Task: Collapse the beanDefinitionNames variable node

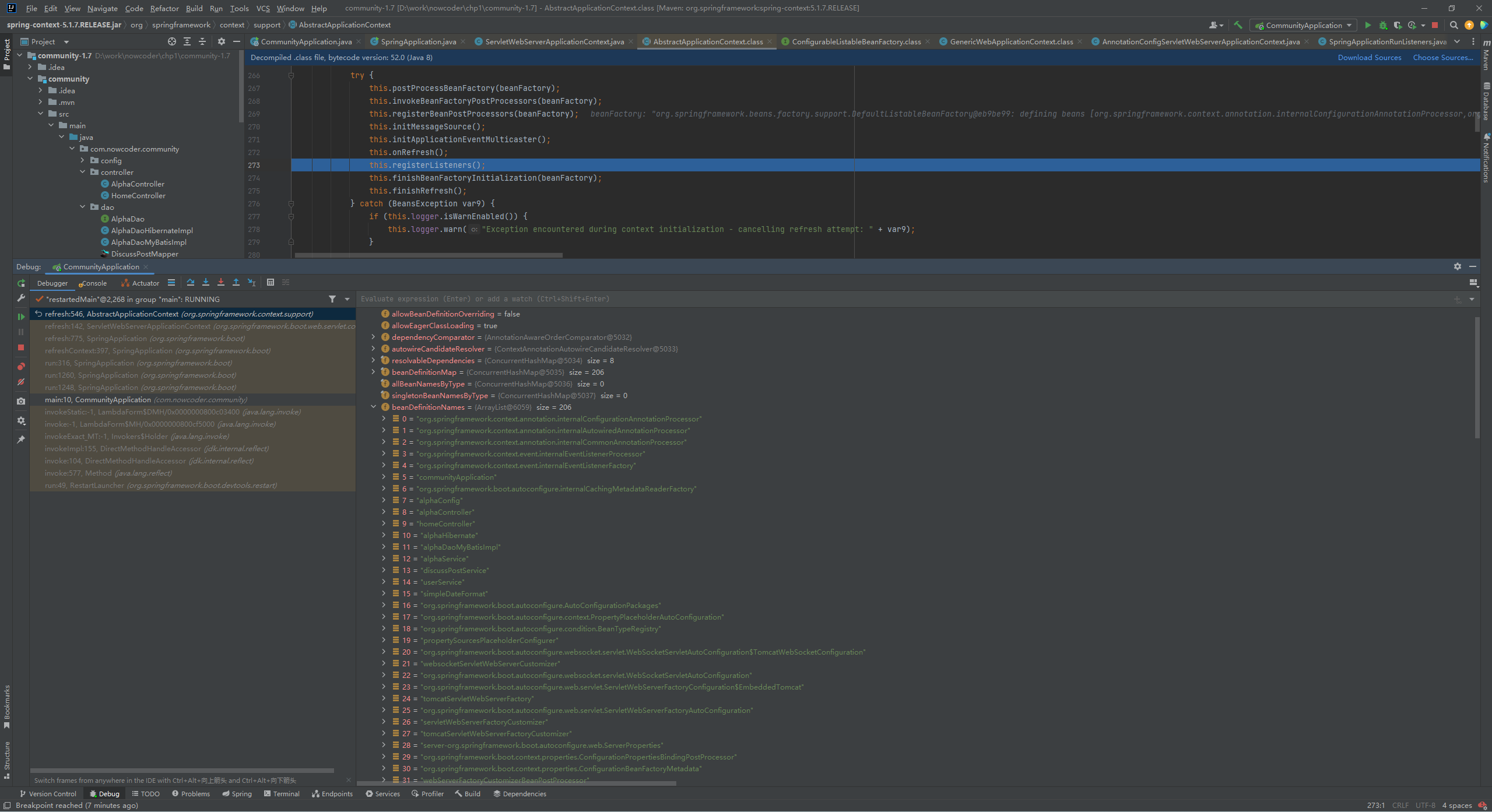Action: pos(373,407)
